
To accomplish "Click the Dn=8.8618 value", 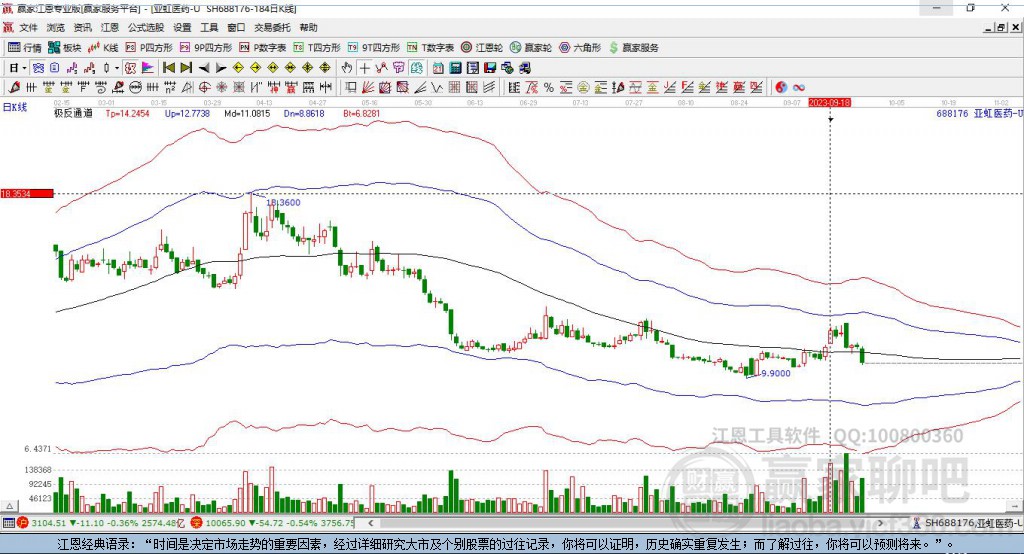I will tap(304, 113).
